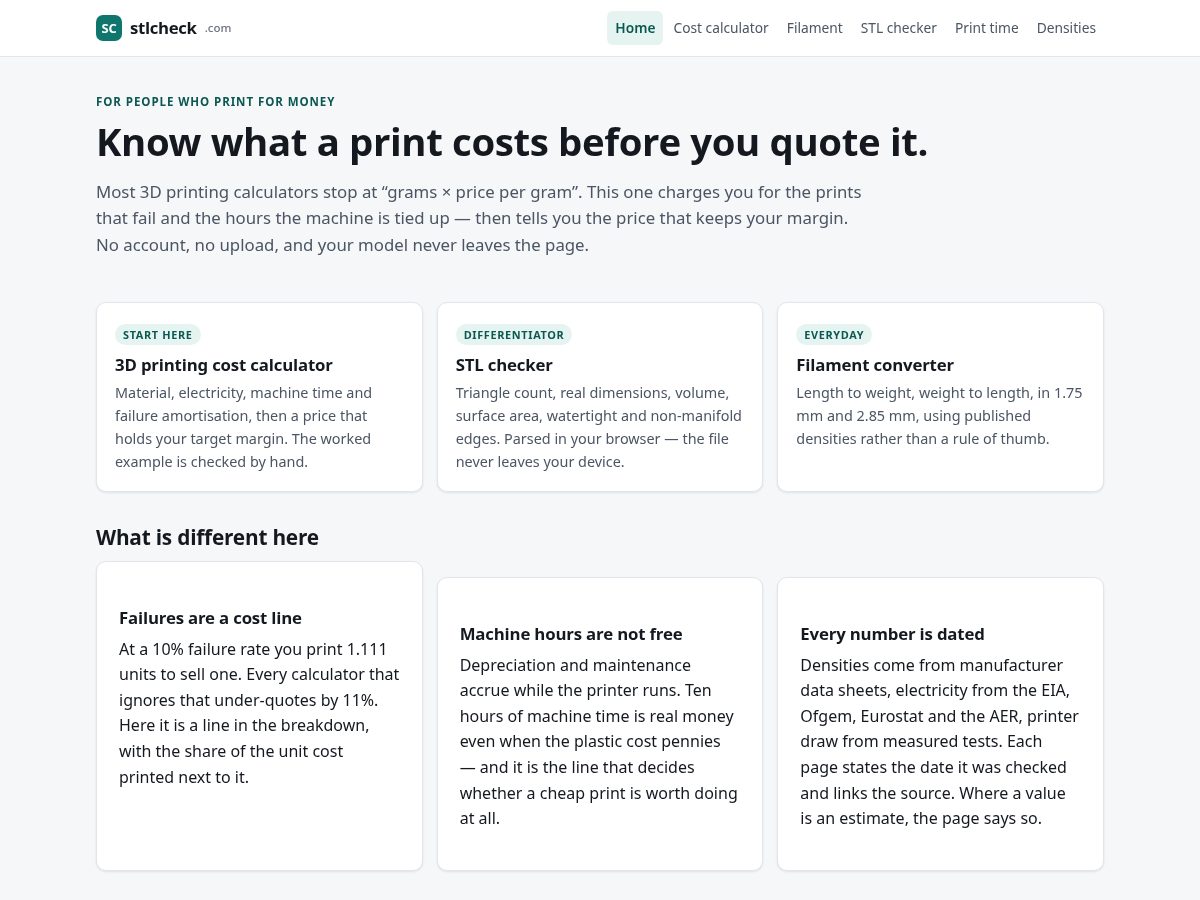Open the 3D printing cost calculator card
The image size is (1200, 900).
point(259,397)
